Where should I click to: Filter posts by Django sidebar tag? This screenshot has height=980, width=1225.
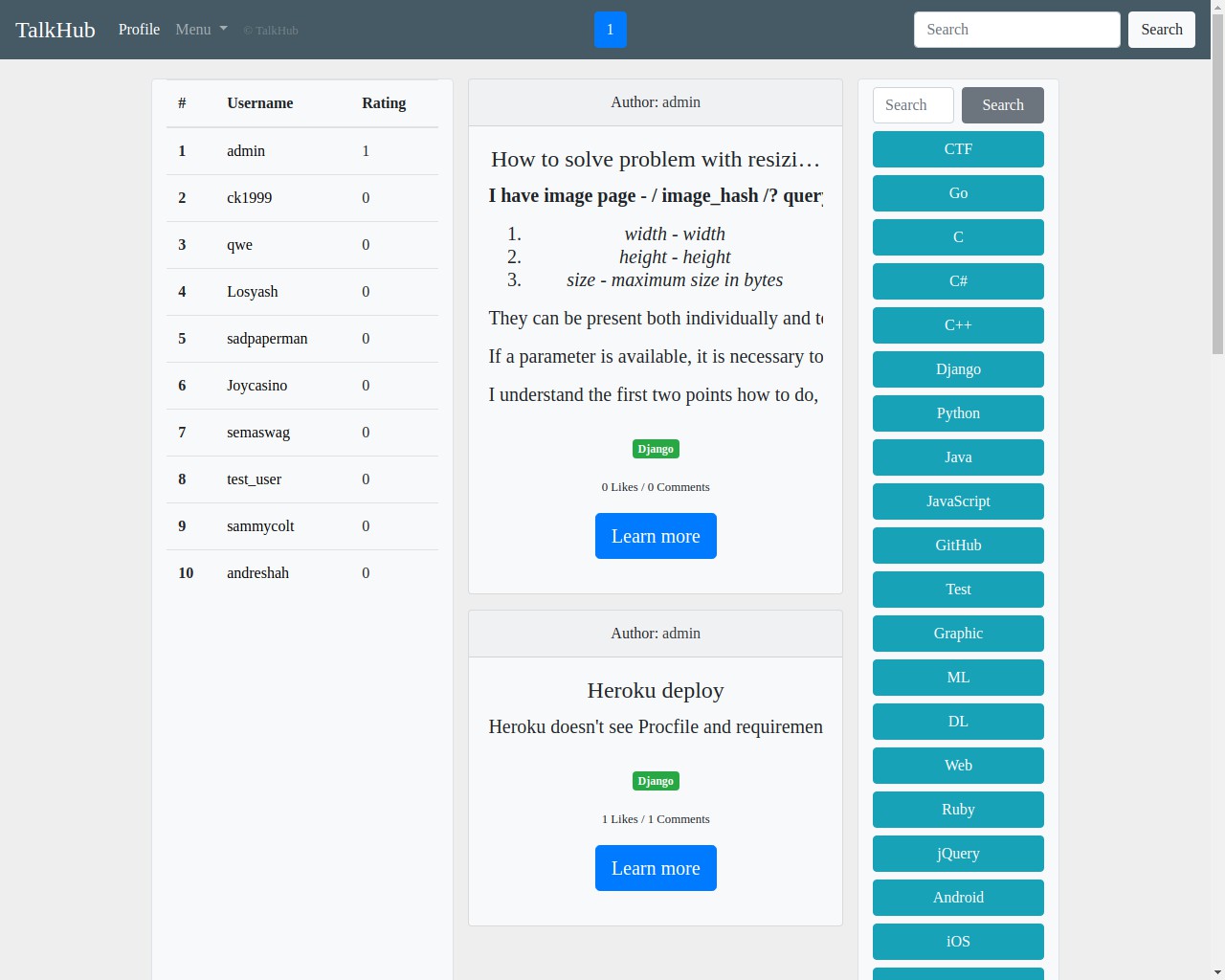click(958, 369)
